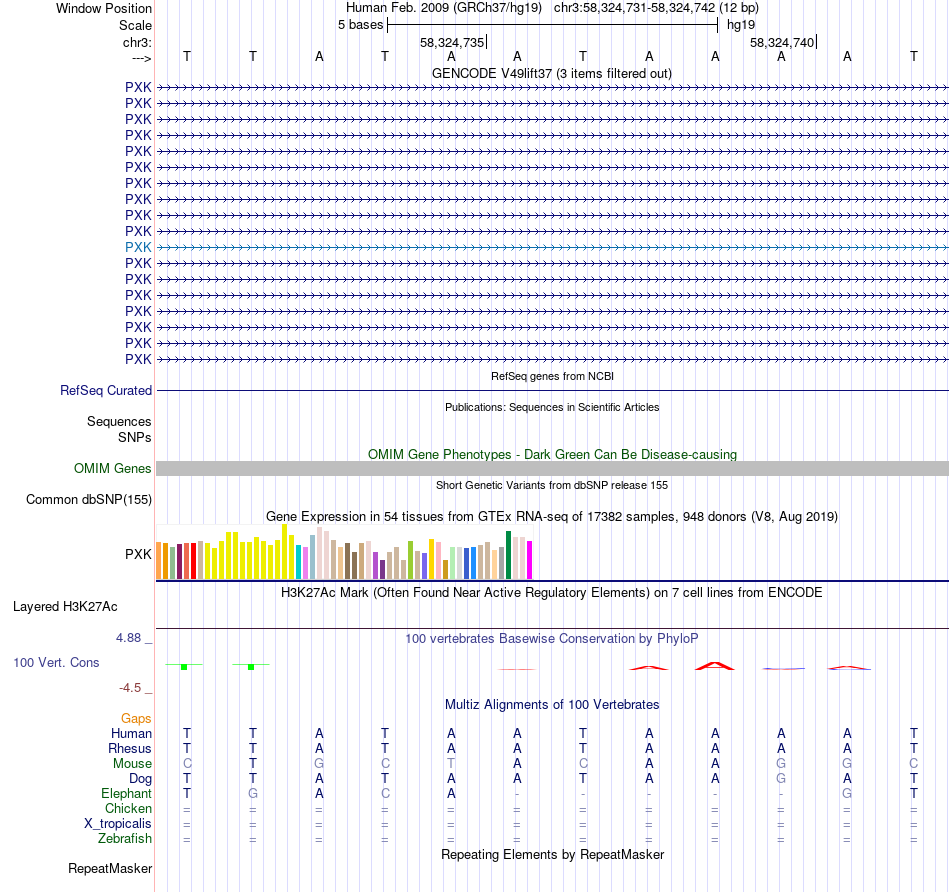Click the hg19 text beside the scale bar
The image size is (950, 892).
(741, 25)
